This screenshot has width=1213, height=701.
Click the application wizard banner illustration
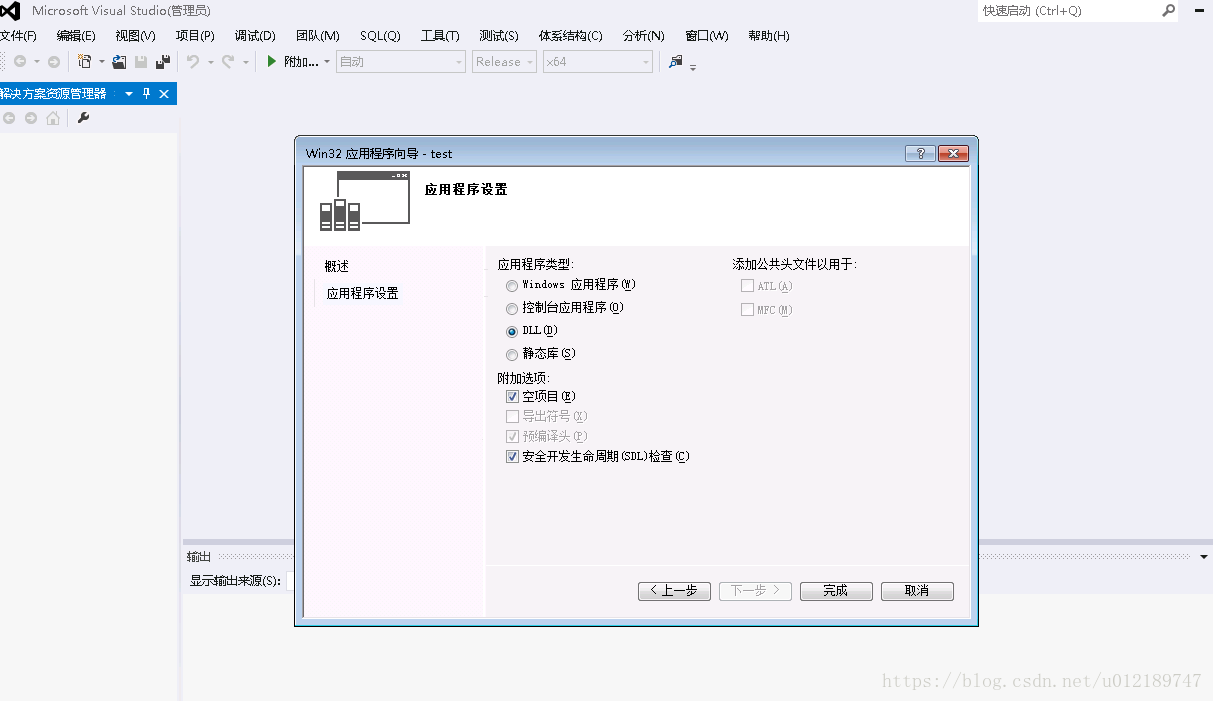pyautogui.click(x=365, y=200)
